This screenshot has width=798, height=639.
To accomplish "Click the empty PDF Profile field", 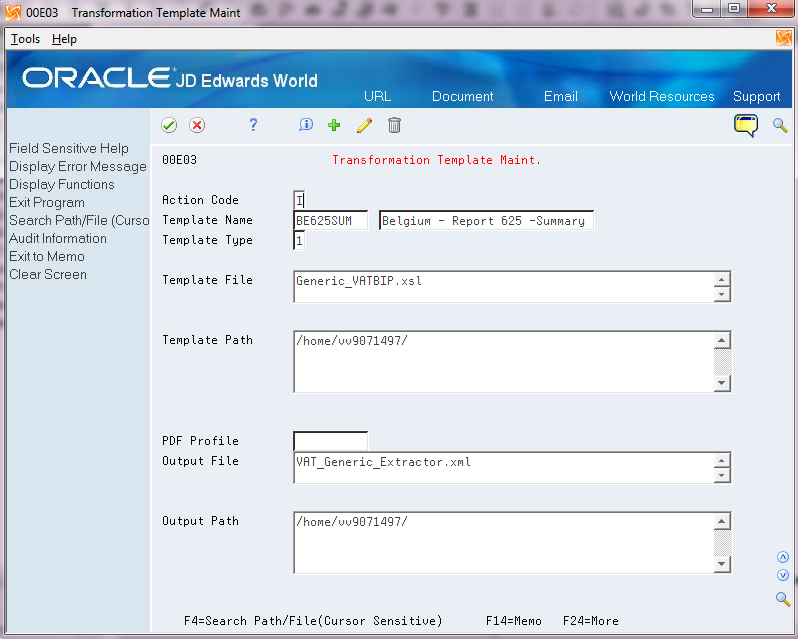I will [330, 441].
